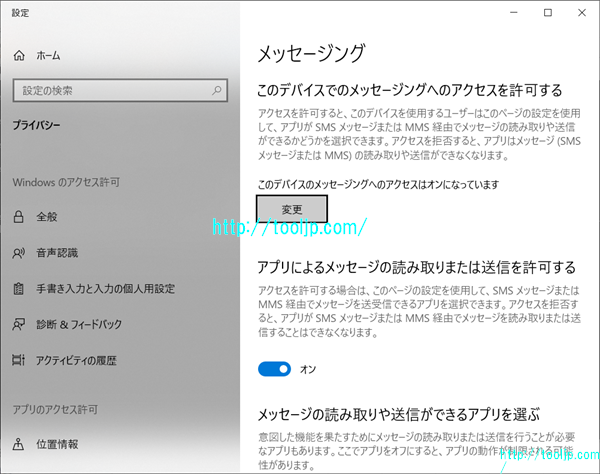Image resolution: width=600 pixels, height=474 pixels.
Task: Open the ホーム settings page
Action: (48, 56)
